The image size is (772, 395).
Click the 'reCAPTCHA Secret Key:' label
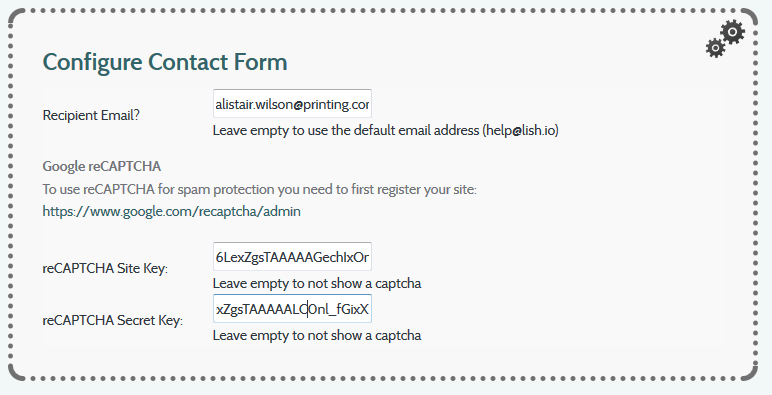point(112,321)
